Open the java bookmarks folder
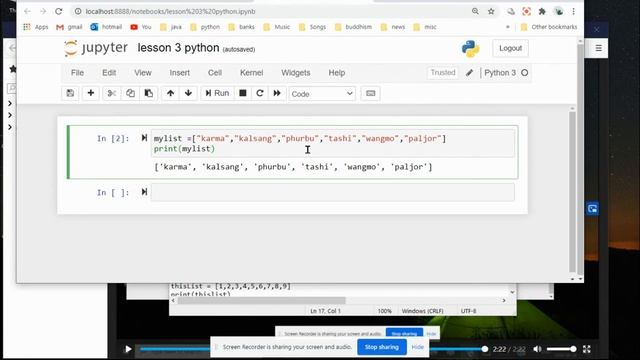The height and width of the screenshot is (360, 640). click(x=171, y=27)
